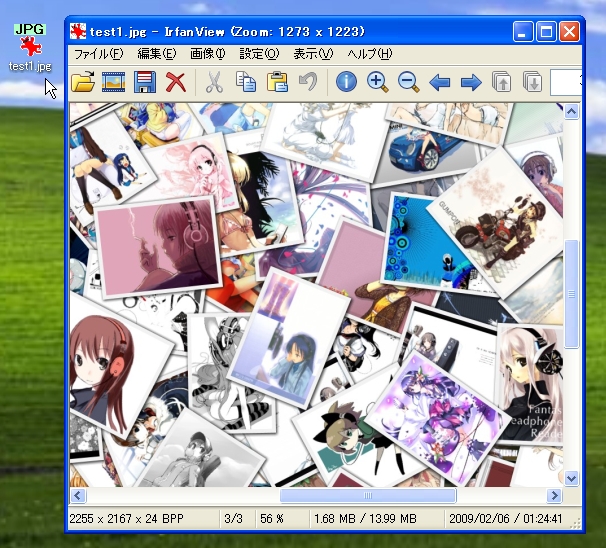Start the slideshow filmstrip icon
This screenshot has width=606, height=548.
pyautogui.click(x=114, y=82)
